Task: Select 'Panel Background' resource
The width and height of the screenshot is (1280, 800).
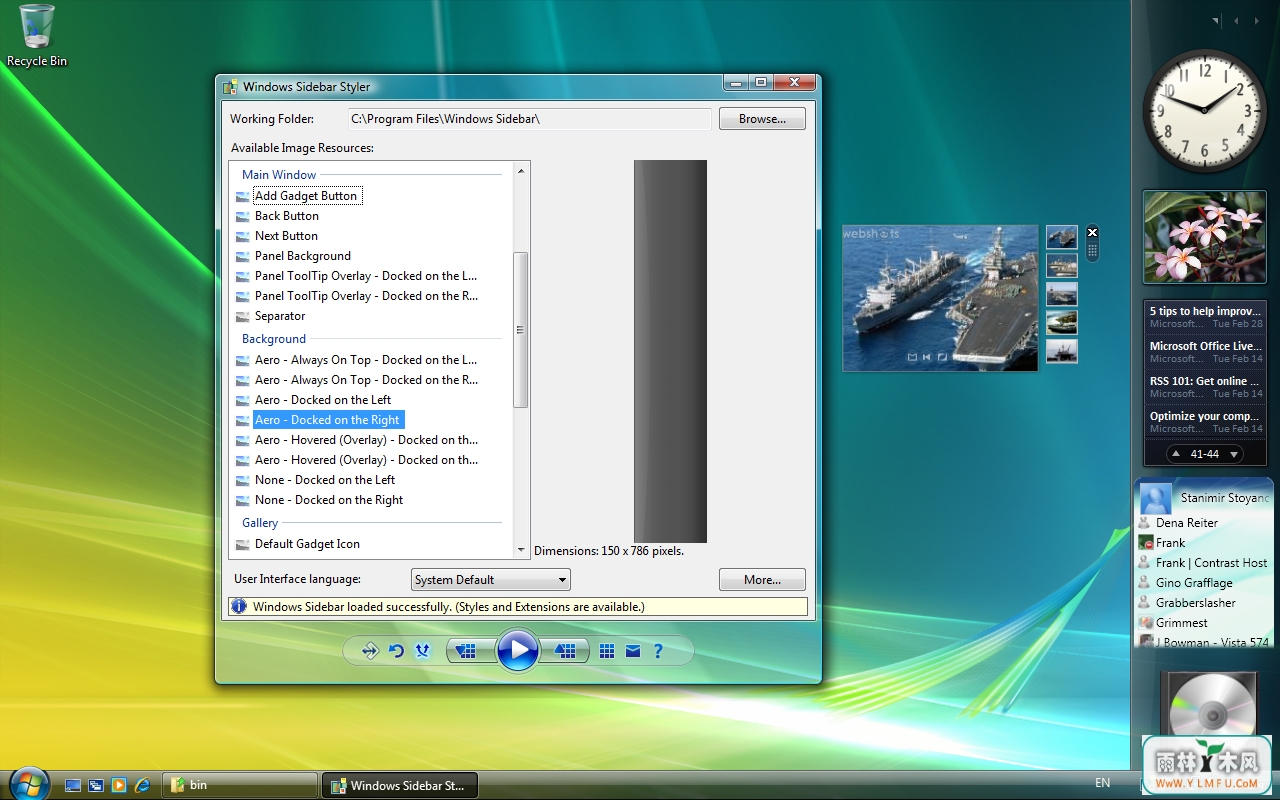Action: [302, 256]
